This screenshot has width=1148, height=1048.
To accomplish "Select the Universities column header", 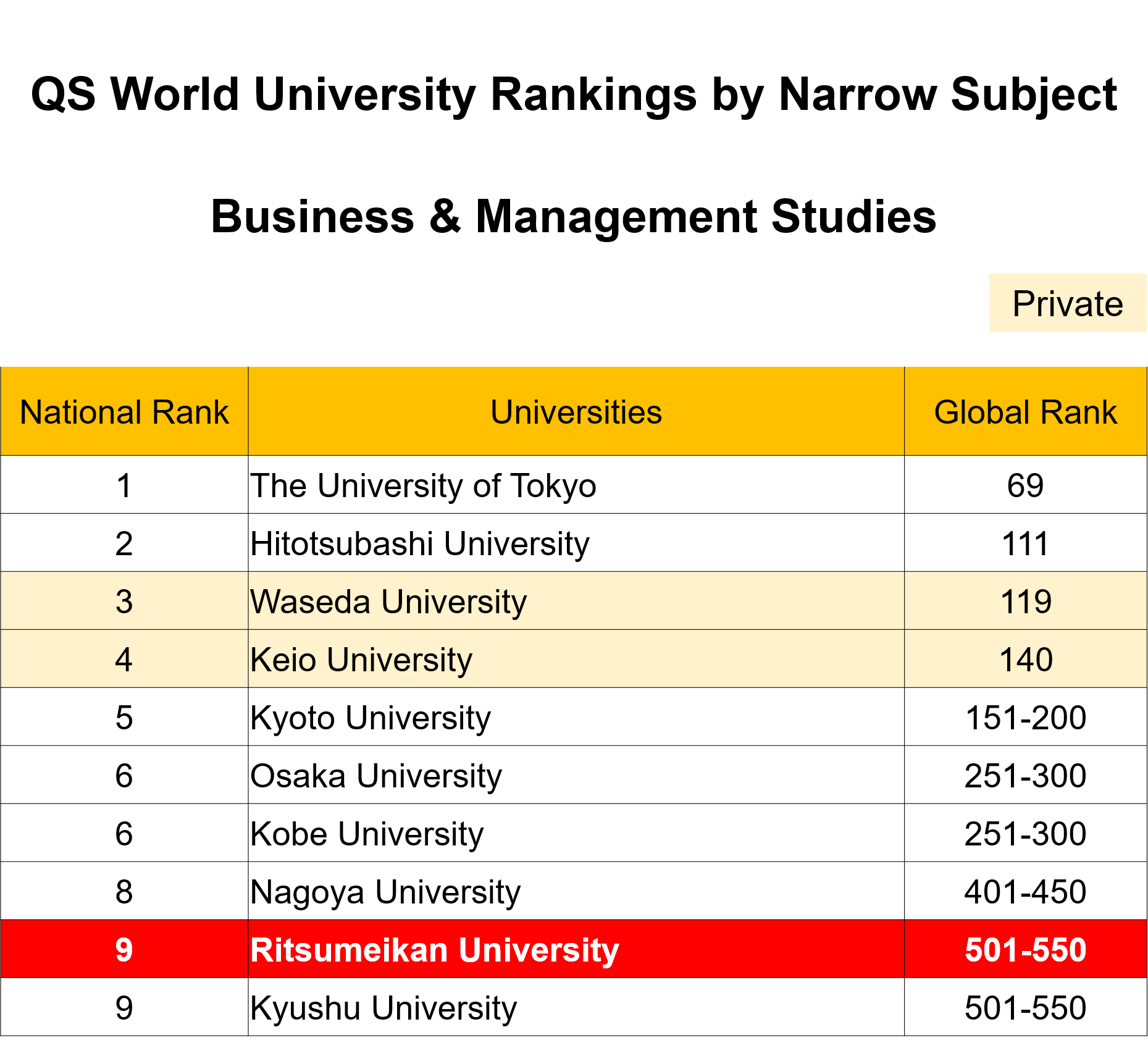I will [x=576, y=412].
